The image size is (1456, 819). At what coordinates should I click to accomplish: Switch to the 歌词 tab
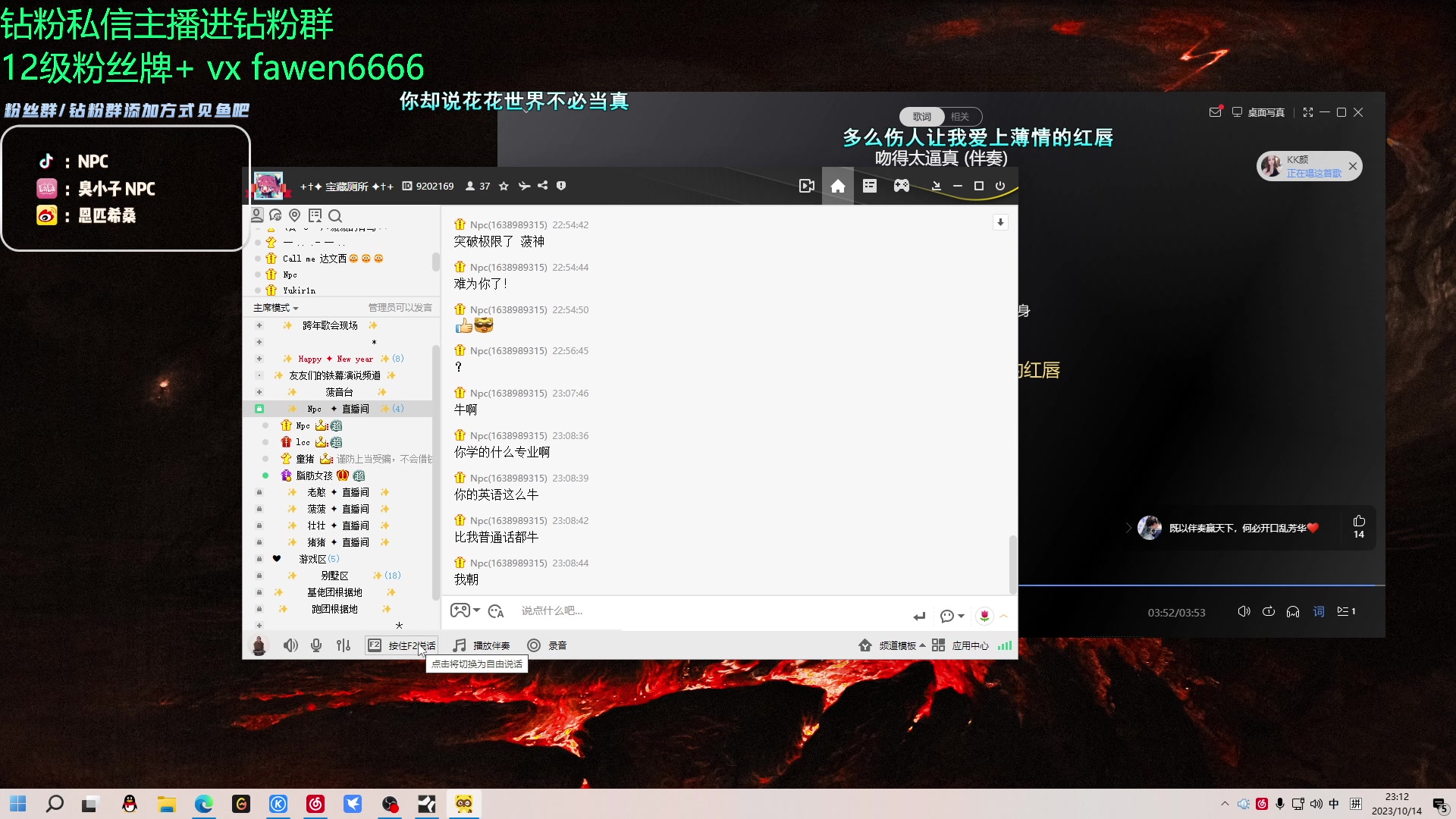pos(921,116)
